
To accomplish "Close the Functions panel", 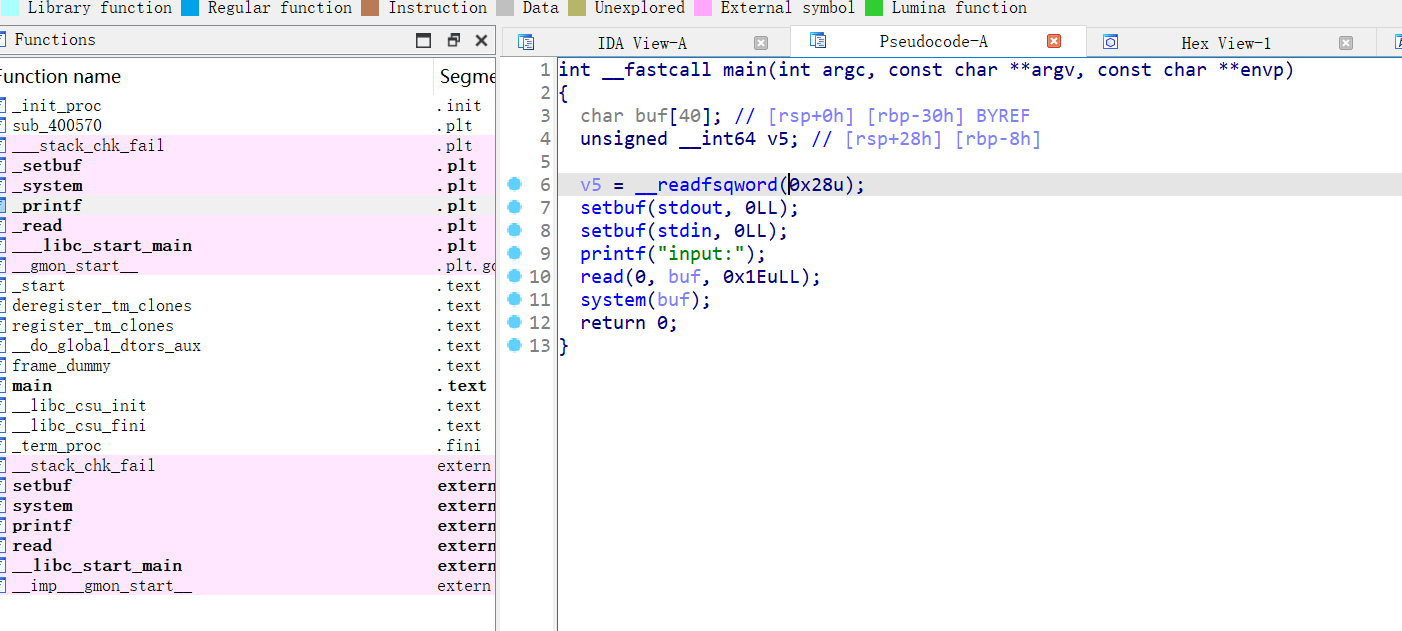I will (x=481, y=40).
